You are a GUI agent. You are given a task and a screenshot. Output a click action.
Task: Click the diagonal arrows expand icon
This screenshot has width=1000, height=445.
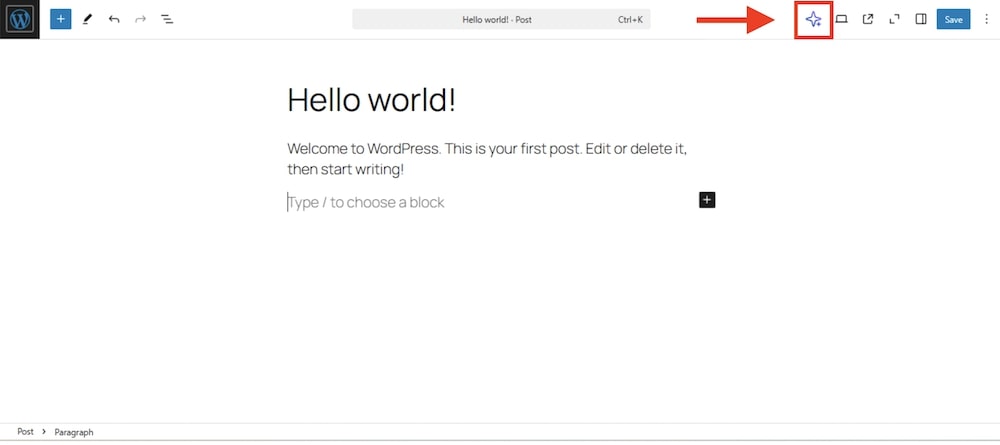click(x=894, y=19)
